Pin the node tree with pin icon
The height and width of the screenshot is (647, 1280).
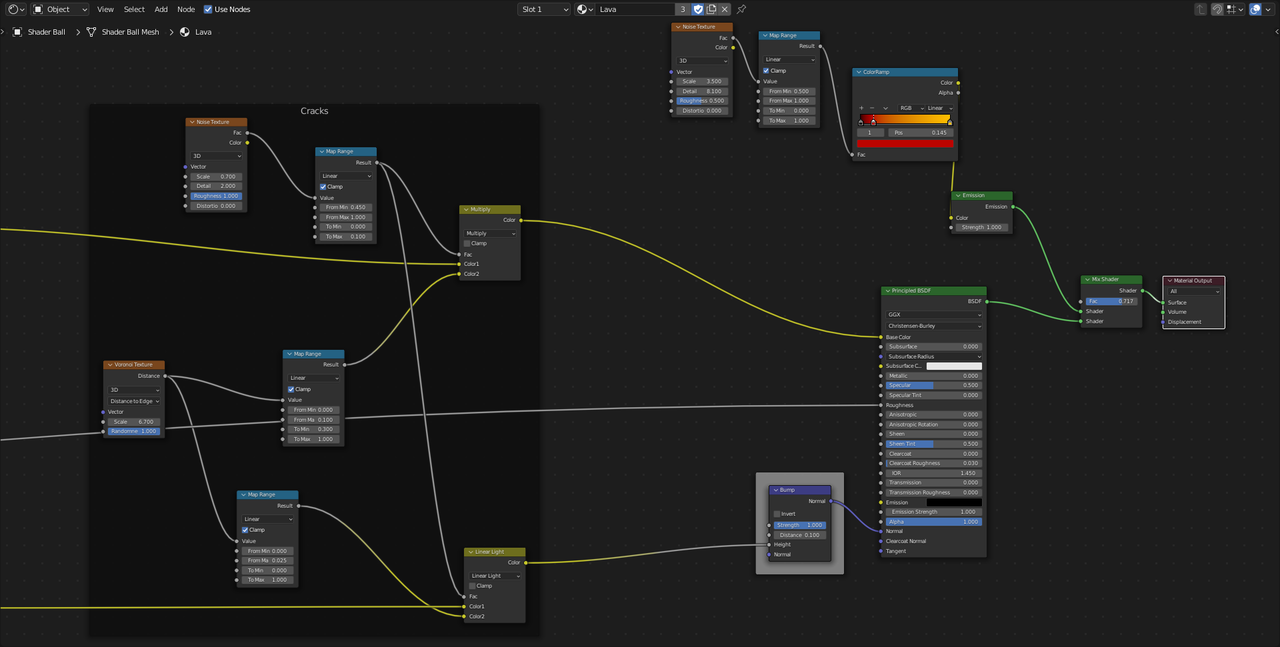coord(741,9)
